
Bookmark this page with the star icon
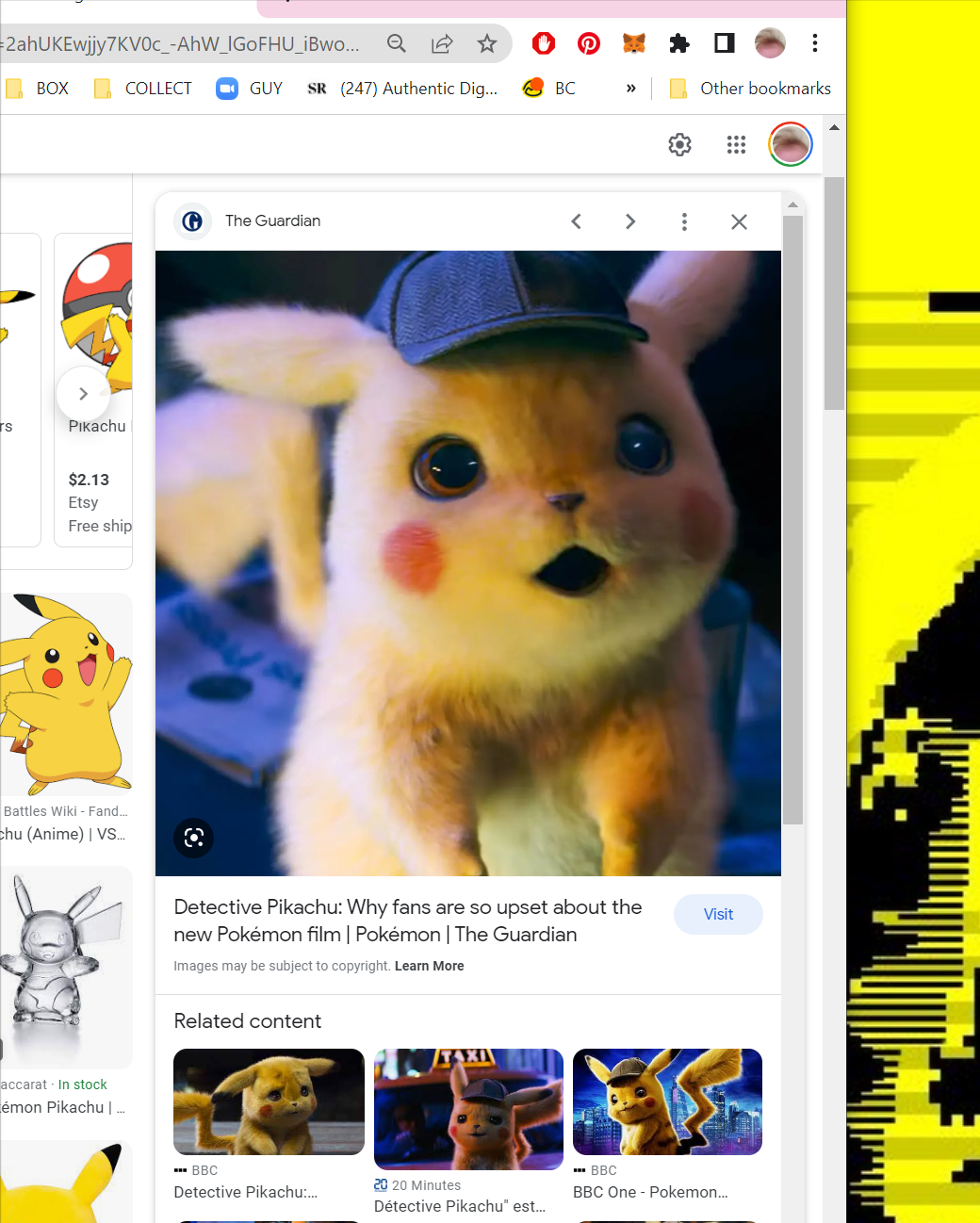[487, 43]
